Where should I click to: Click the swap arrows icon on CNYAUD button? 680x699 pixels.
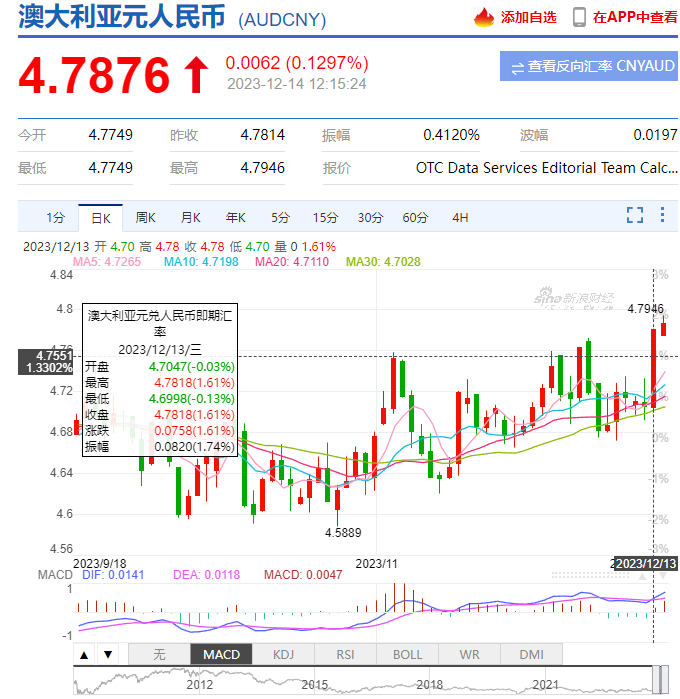[517, 67]
